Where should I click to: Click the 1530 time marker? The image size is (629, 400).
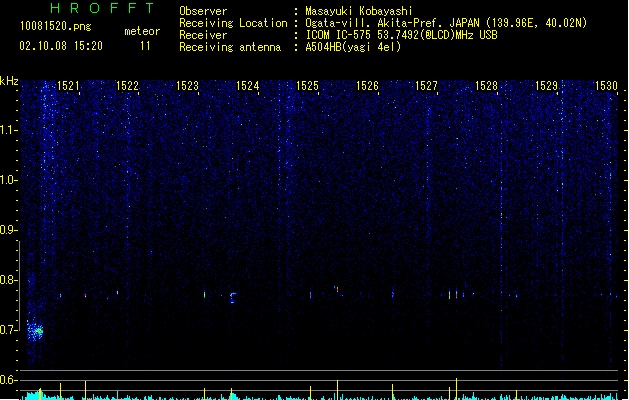[606, 86]
